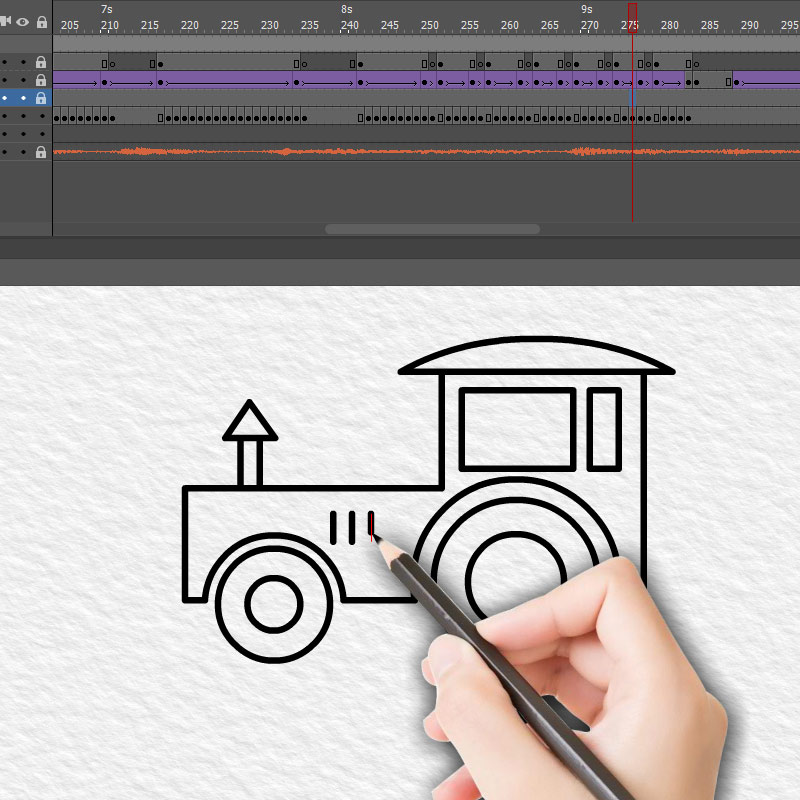Image resolution: width=800 pixels, height=800 pixels.
Task: Click the 7s time label on the ruler
Action: [x=107, y=9]
